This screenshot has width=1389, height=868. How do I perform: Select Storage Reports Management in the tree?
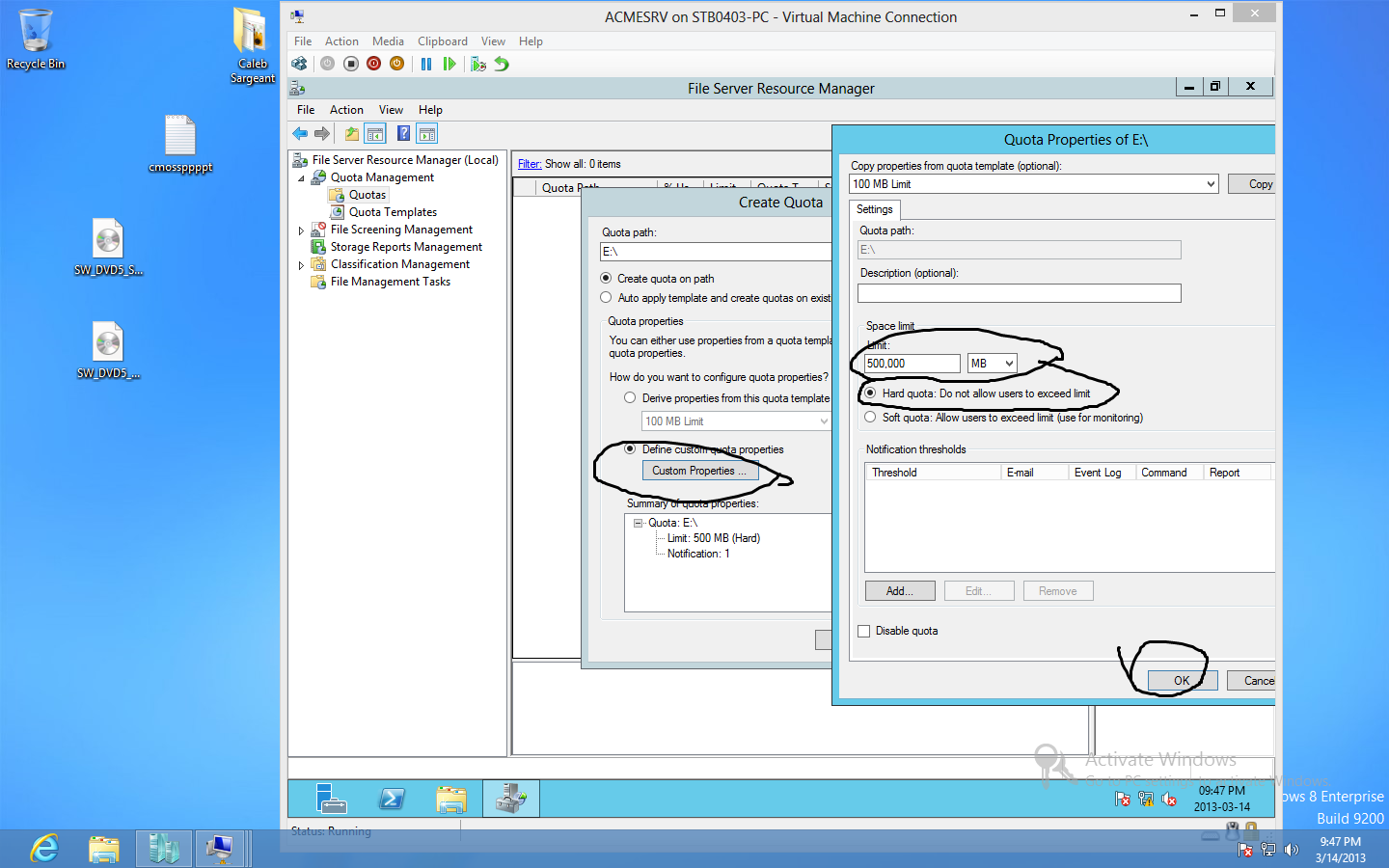coord(406,247)
